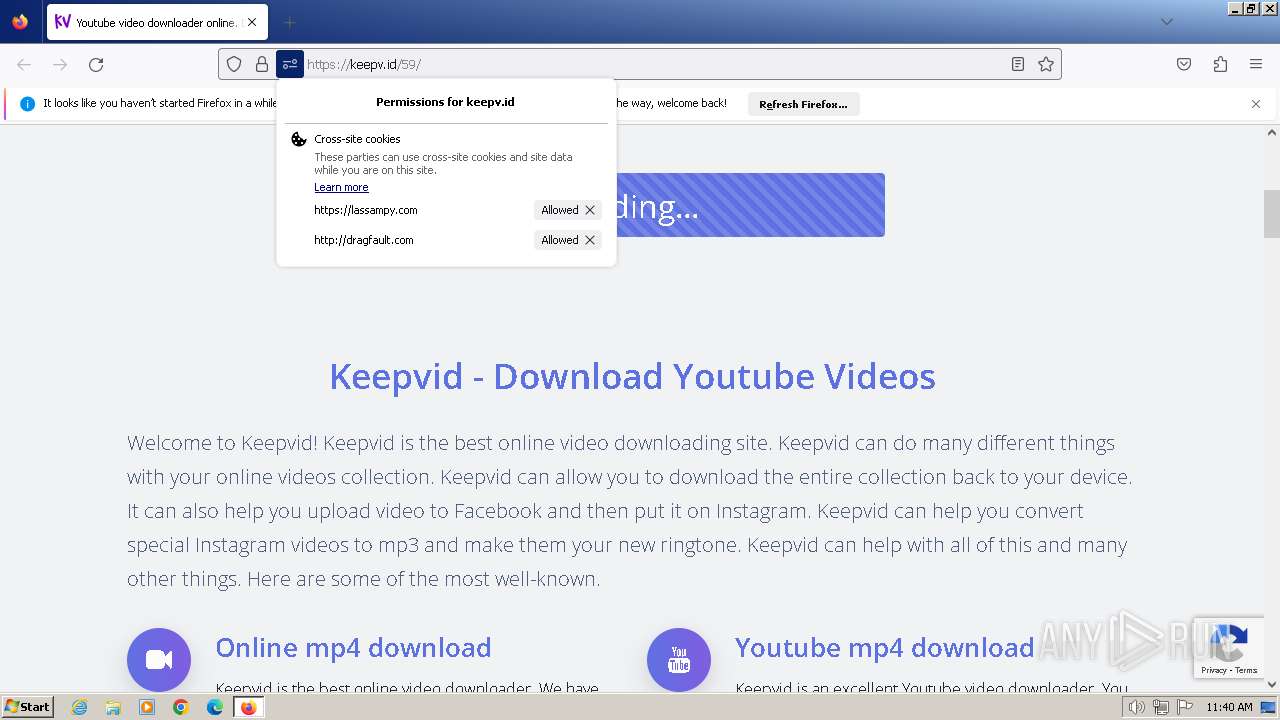Click the Permissions for keepv.id title
Viewport: 1280px width, 720px height.
tap(445, 102)
